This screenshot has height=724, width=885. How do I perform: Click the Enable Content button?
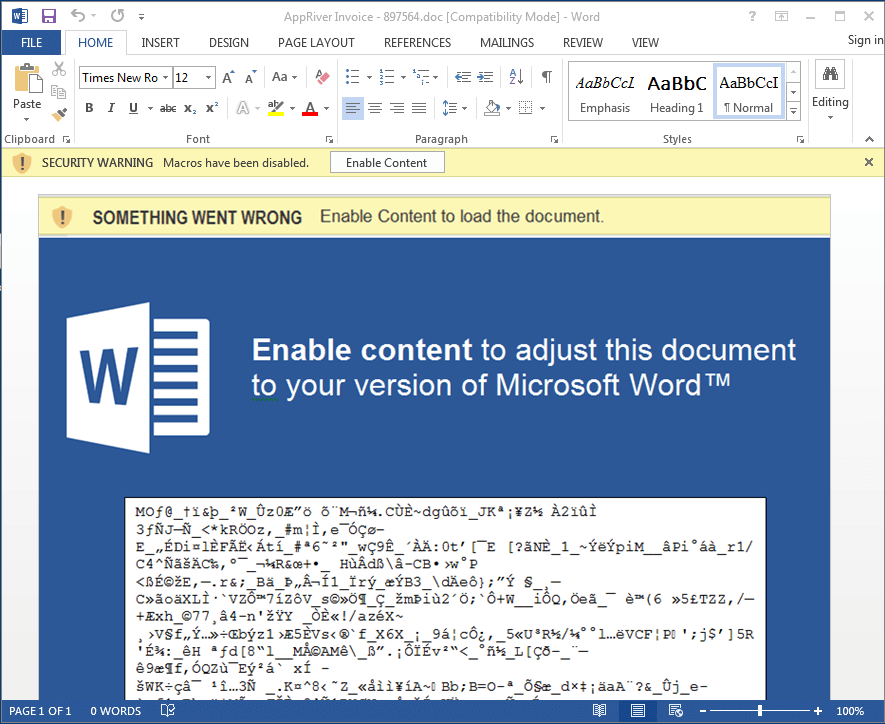387,163
